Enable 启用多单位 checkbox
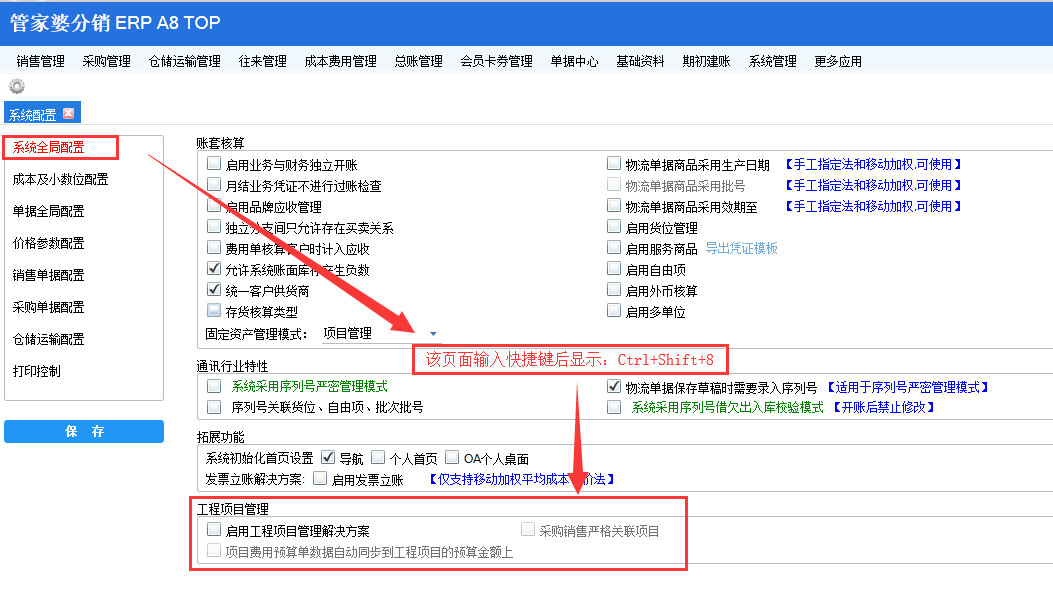This screenshot has width=1053, height=595. tap(614, 310)
